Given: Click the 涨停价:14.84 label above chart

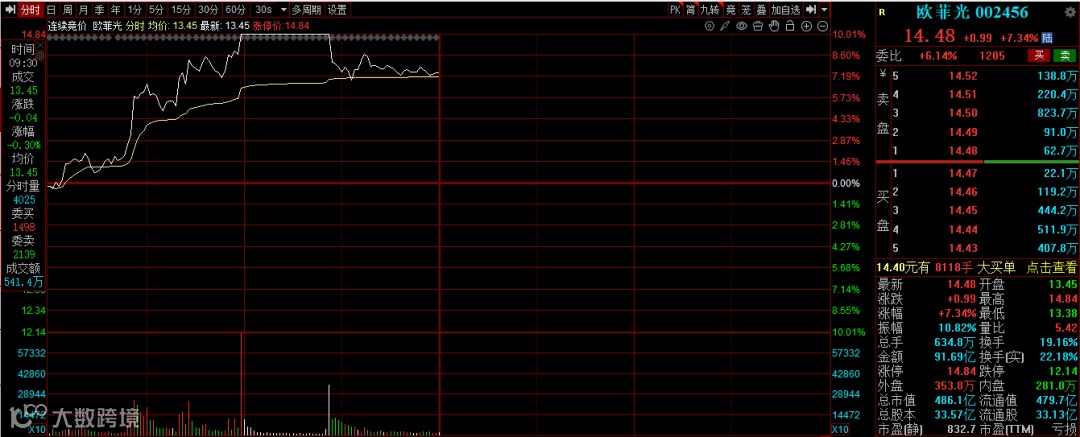Looking at the screenshot, I should 282,26.
